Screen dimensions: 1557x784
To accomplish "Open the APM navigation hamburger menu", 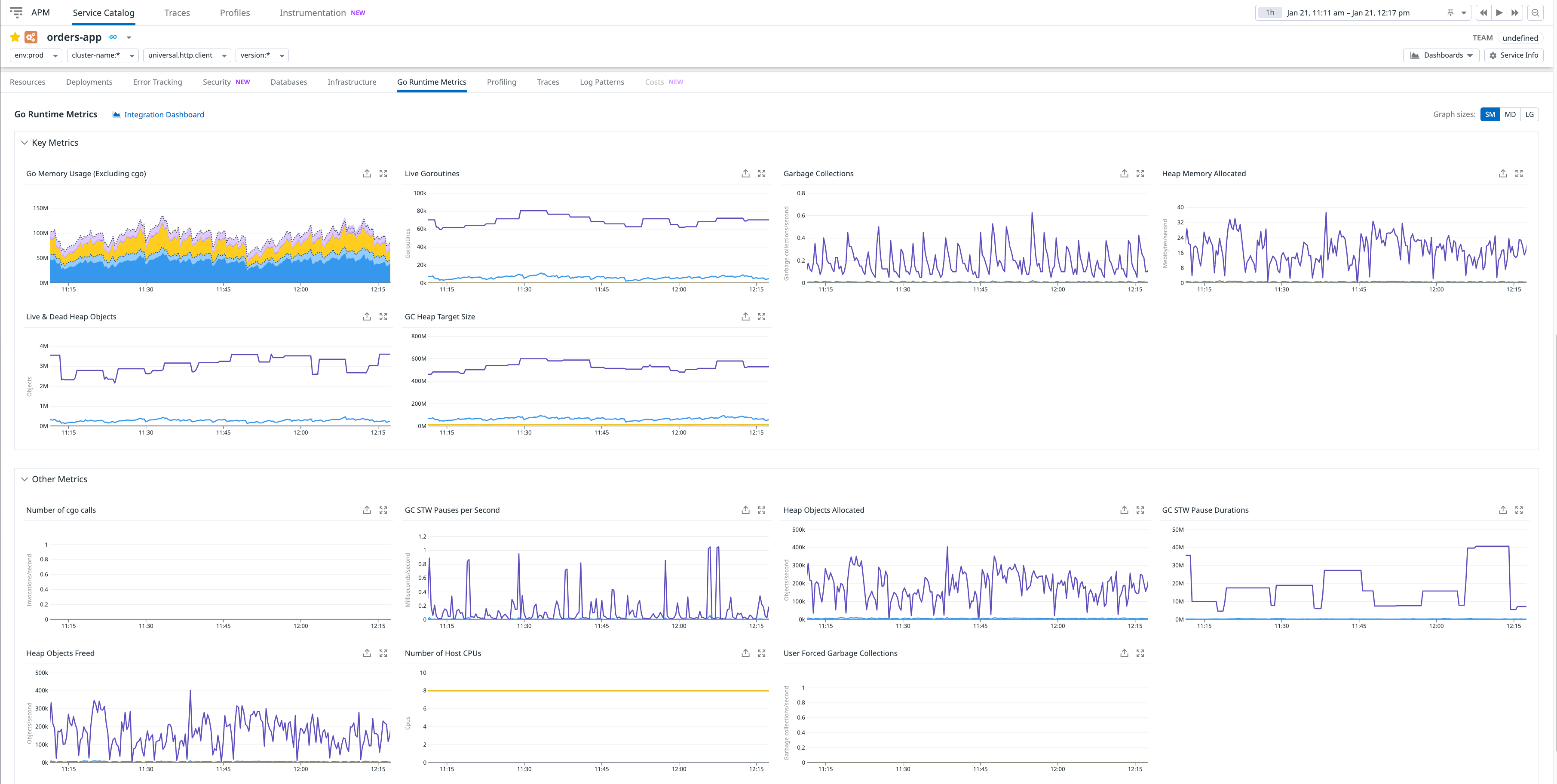I will 16,12.
